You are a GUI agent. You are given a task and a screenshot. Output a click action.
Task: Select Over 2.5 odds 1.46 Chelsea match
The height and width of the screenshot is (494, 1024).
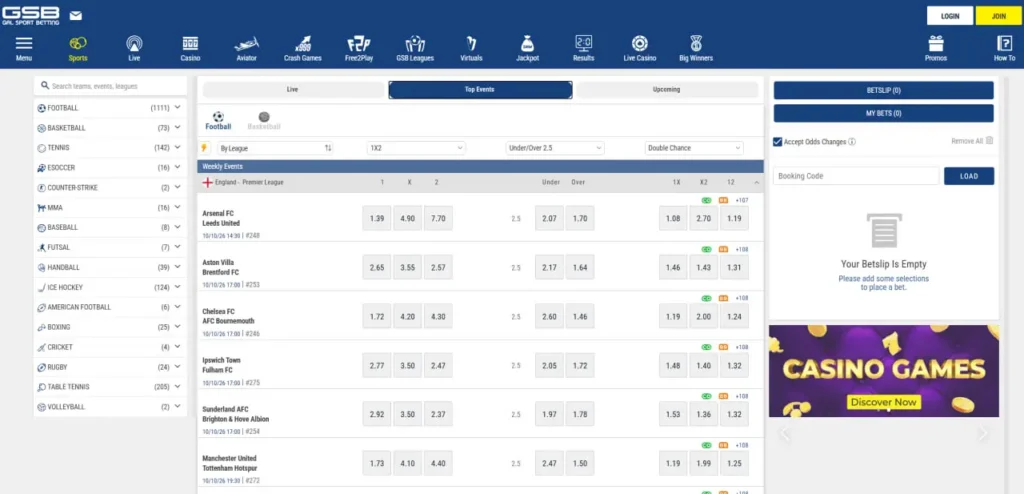pos(580,316)
